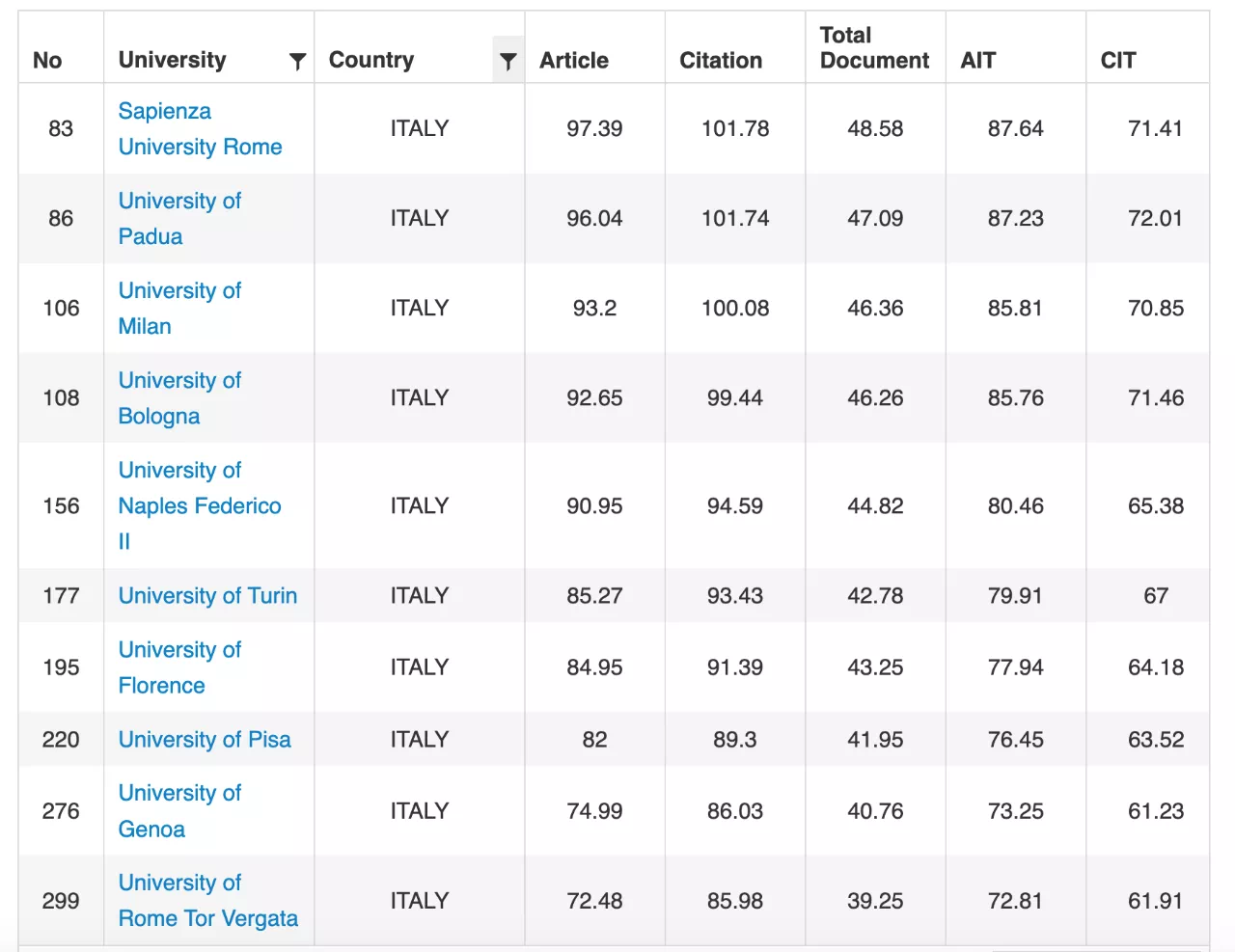Sort by the Total Document column header

874,48
